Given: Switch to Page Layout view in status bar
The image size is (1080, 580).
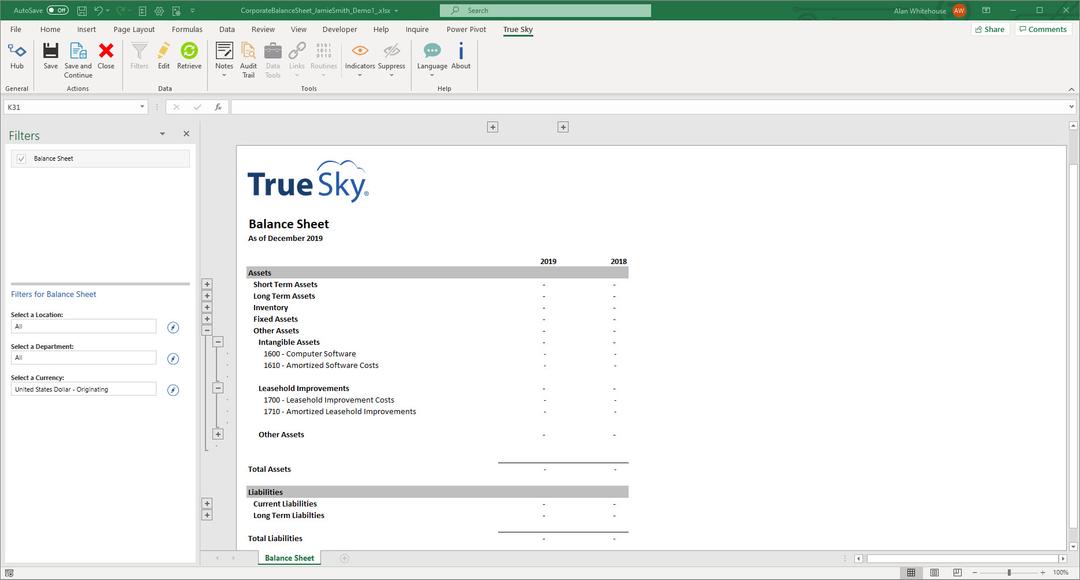Looking at the screenshot, I should point(934,572).
